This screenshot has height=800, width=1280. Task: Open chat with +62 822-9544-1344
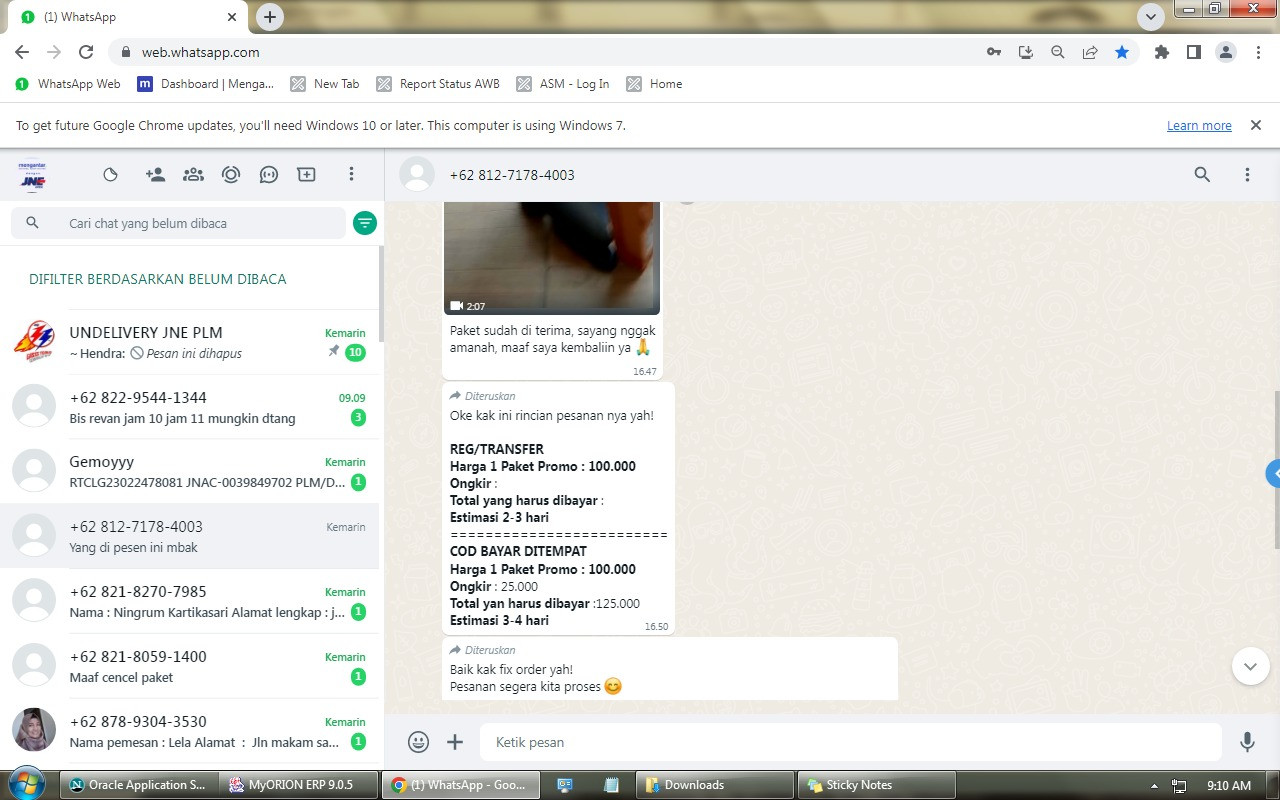190,407
